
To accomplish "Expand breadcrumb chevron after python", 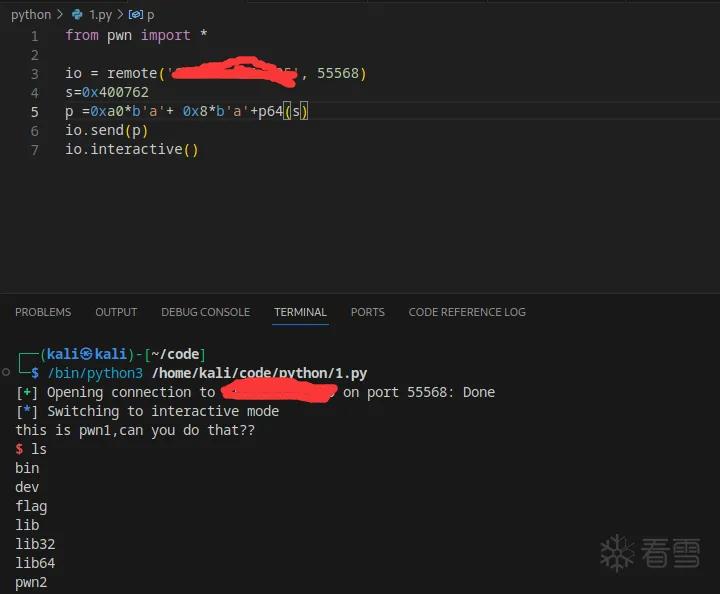I will tap(60, 15).
